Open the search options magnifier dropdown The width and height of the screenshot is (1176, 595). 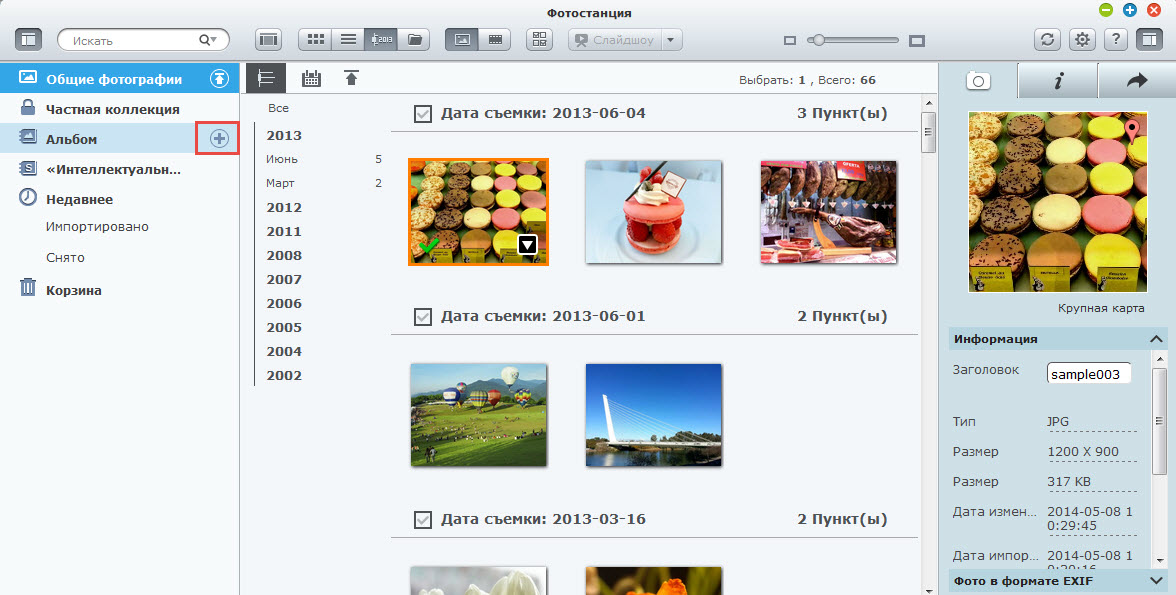click(x=208, y=41)
